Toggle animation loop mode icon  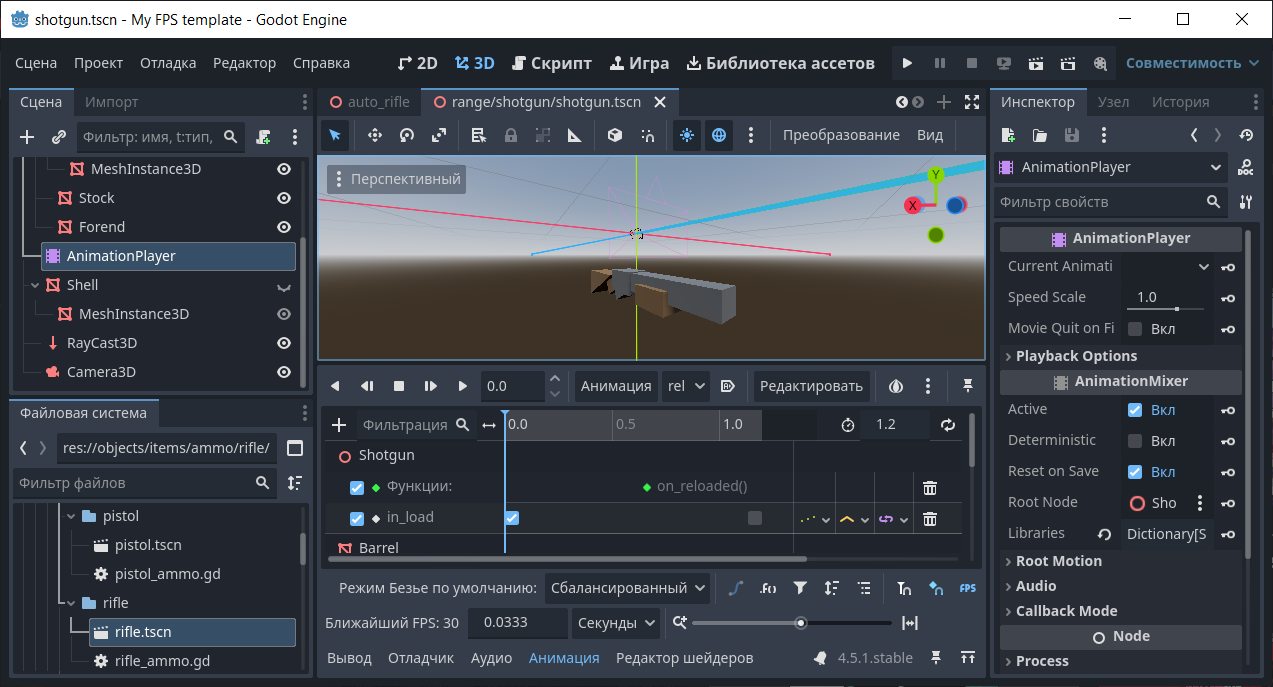[x=948, y=425]
